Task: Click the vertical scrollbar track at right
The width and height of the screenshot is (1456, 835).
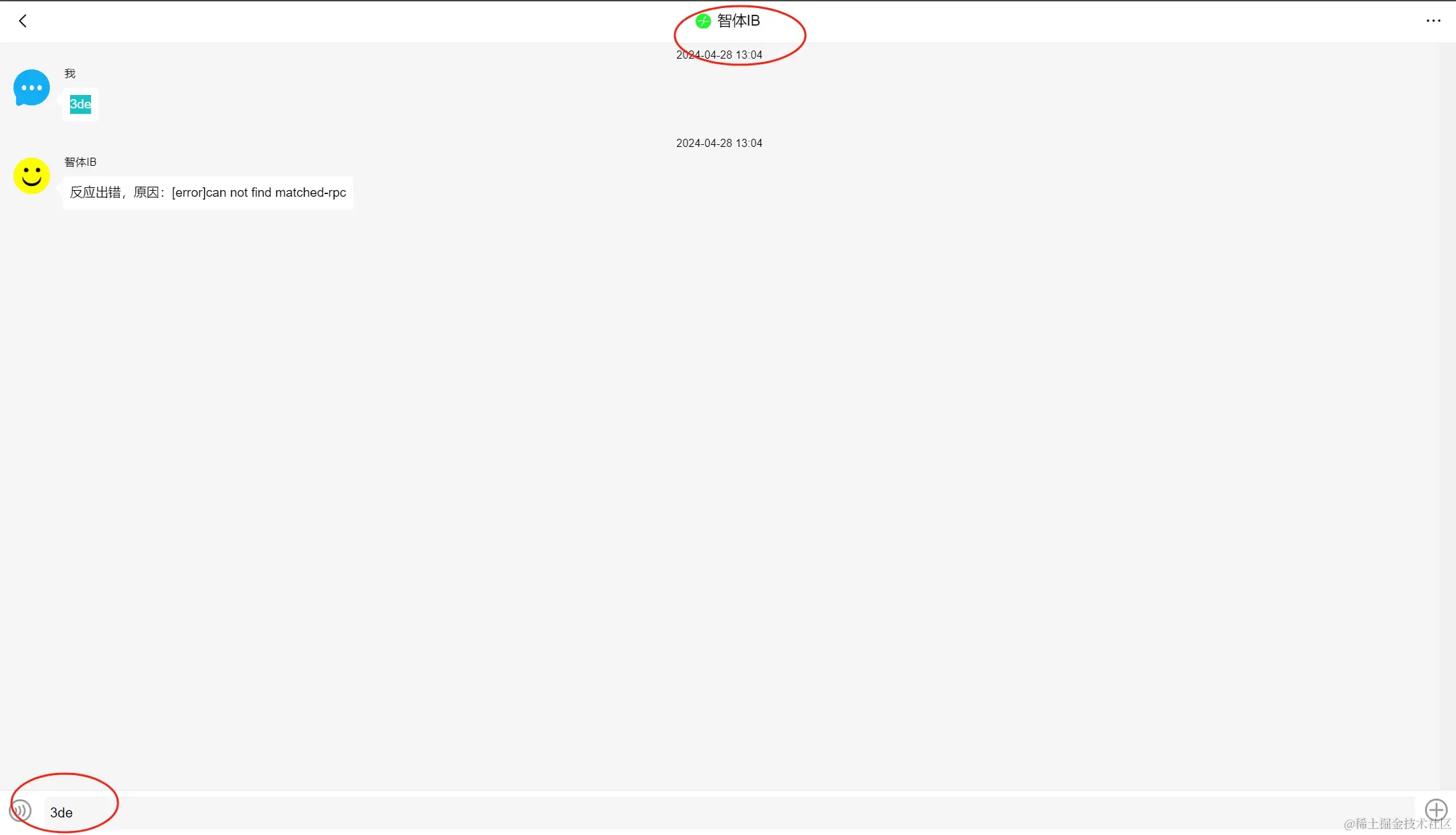Action: [x=1448, y=404]
